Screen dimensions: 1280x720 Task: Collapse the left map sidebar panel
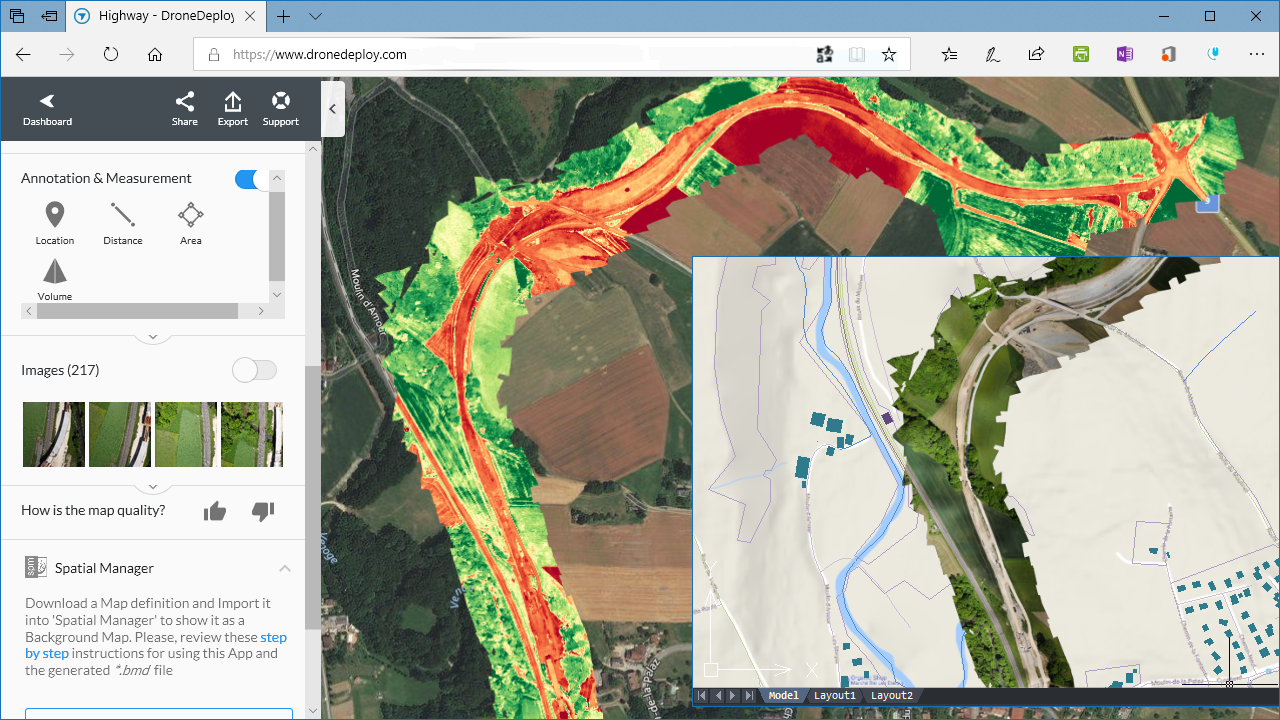[333, 109]
